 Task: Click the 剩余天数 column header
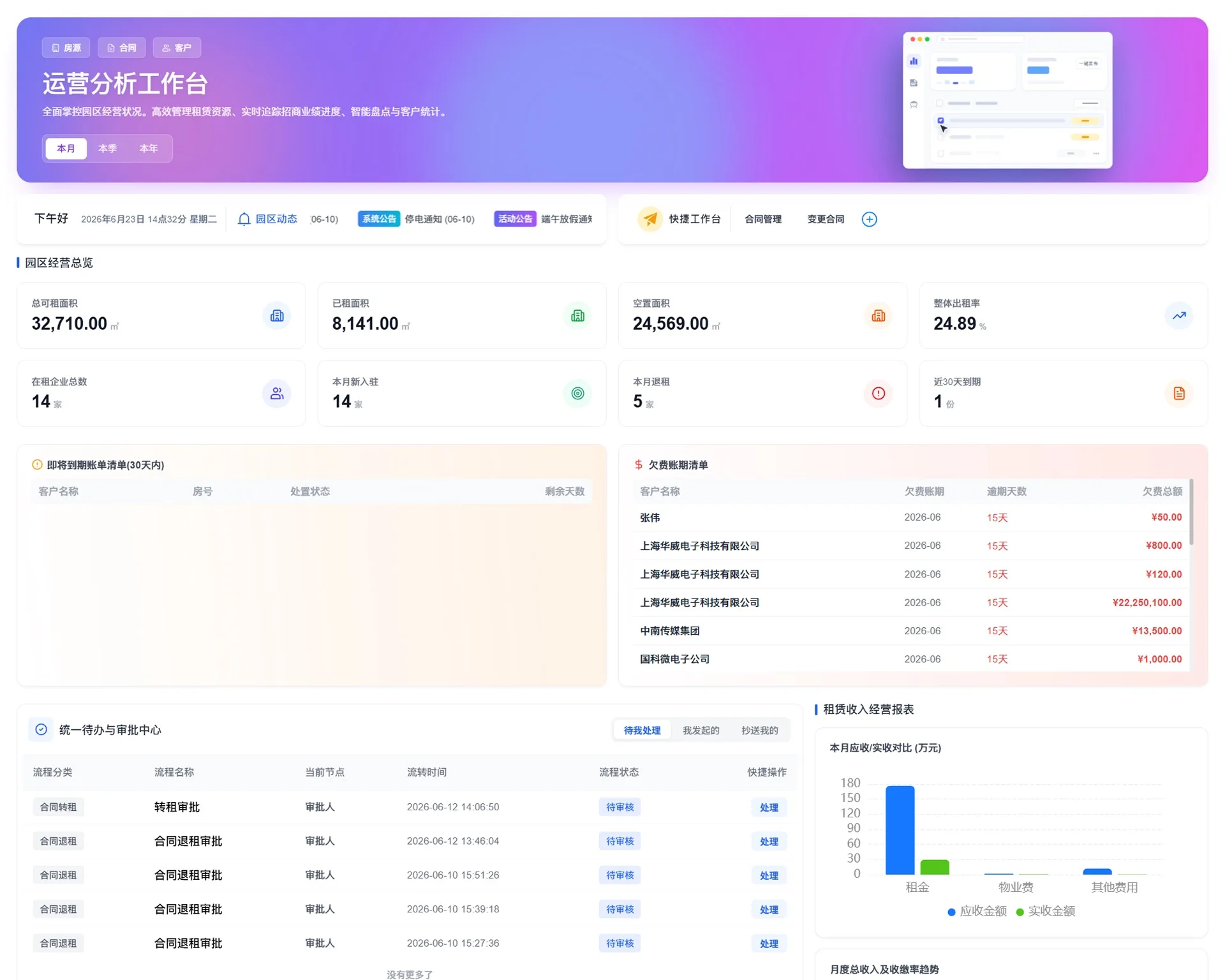pyautogui.click(x=565, y=491)
